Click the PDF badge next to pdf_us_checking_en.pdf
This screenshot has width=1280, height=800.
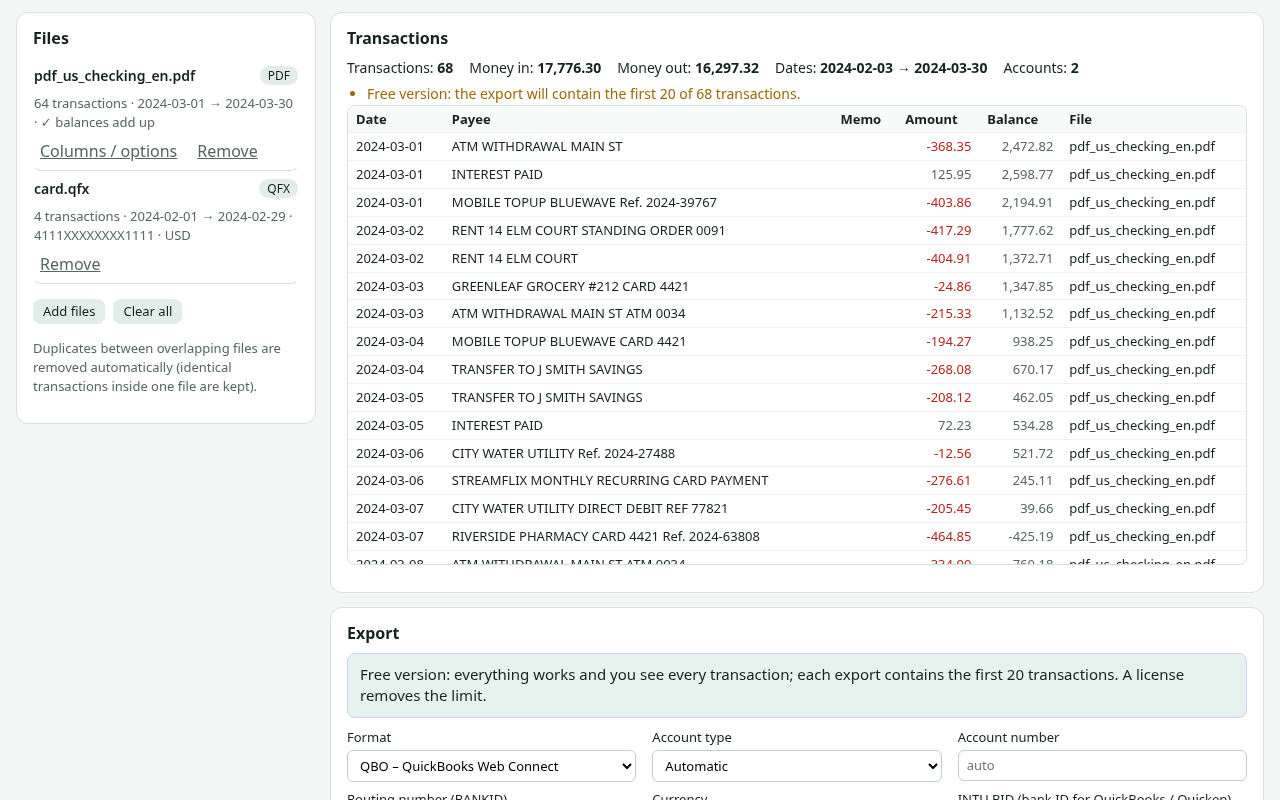point(279,76)
